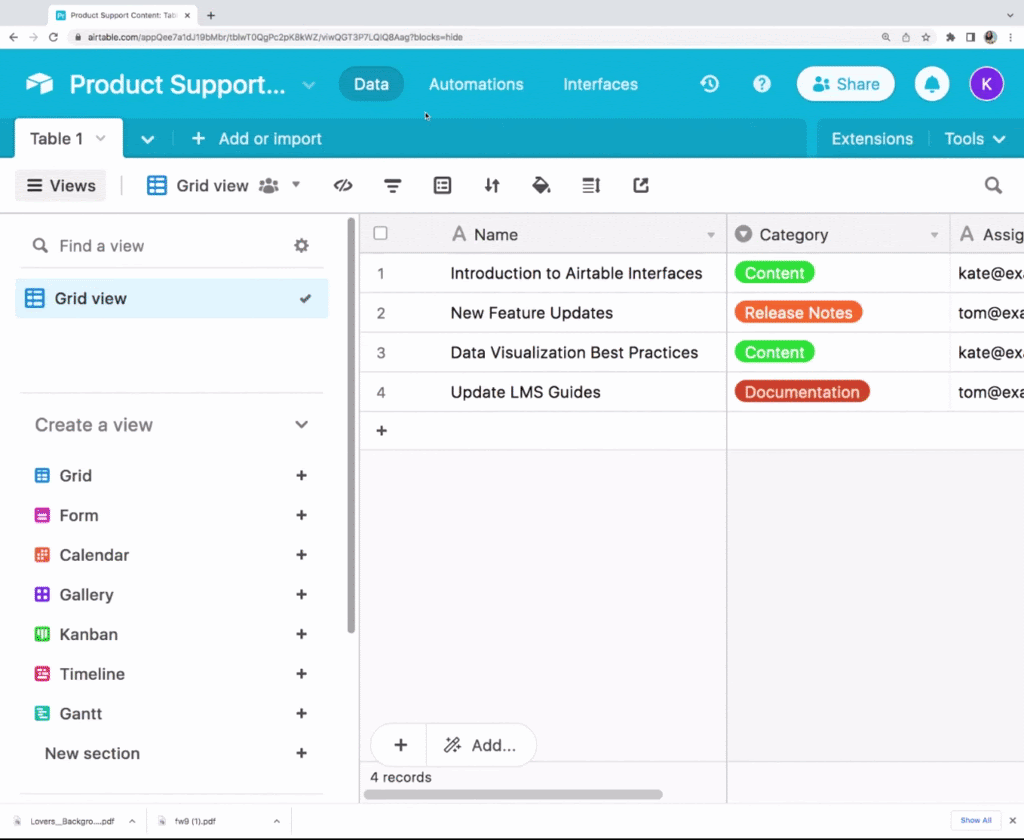Click the Content tag in row 1
The height and width of the screenshot is (840, 1024).
point(775,273)
